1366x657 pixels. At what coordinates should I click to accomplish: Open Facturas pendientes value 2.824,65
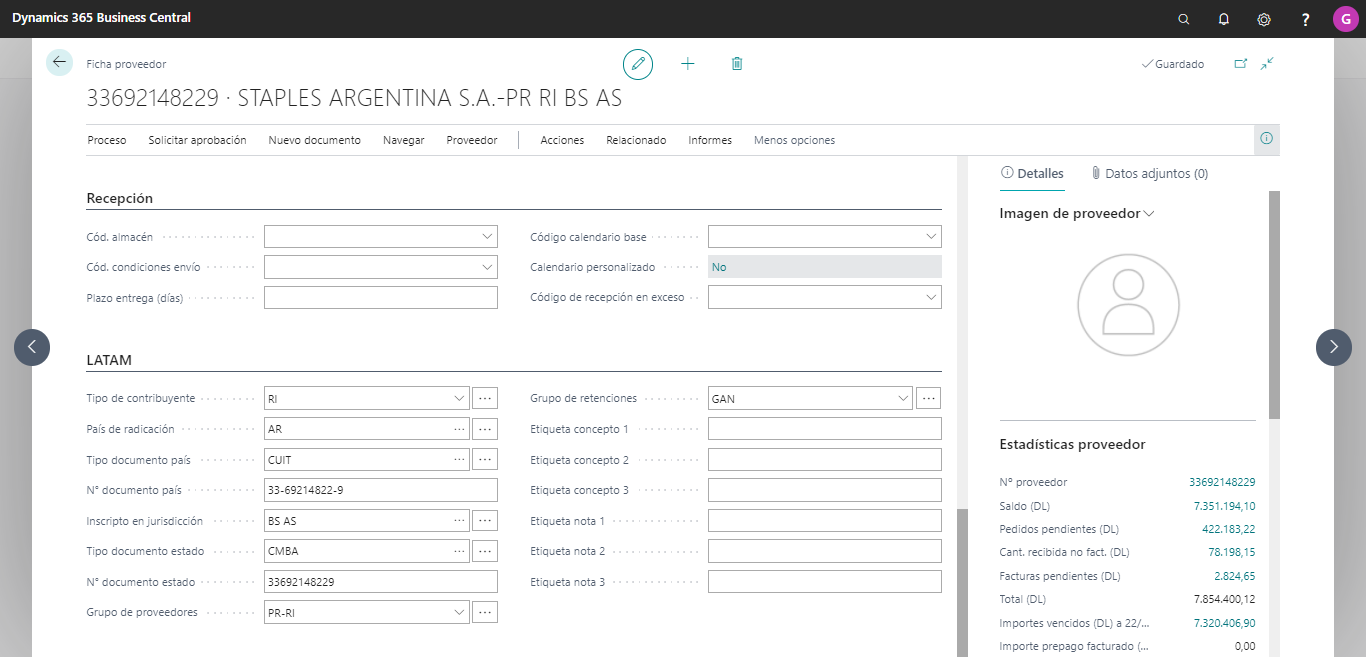(x=1235, y=576)
